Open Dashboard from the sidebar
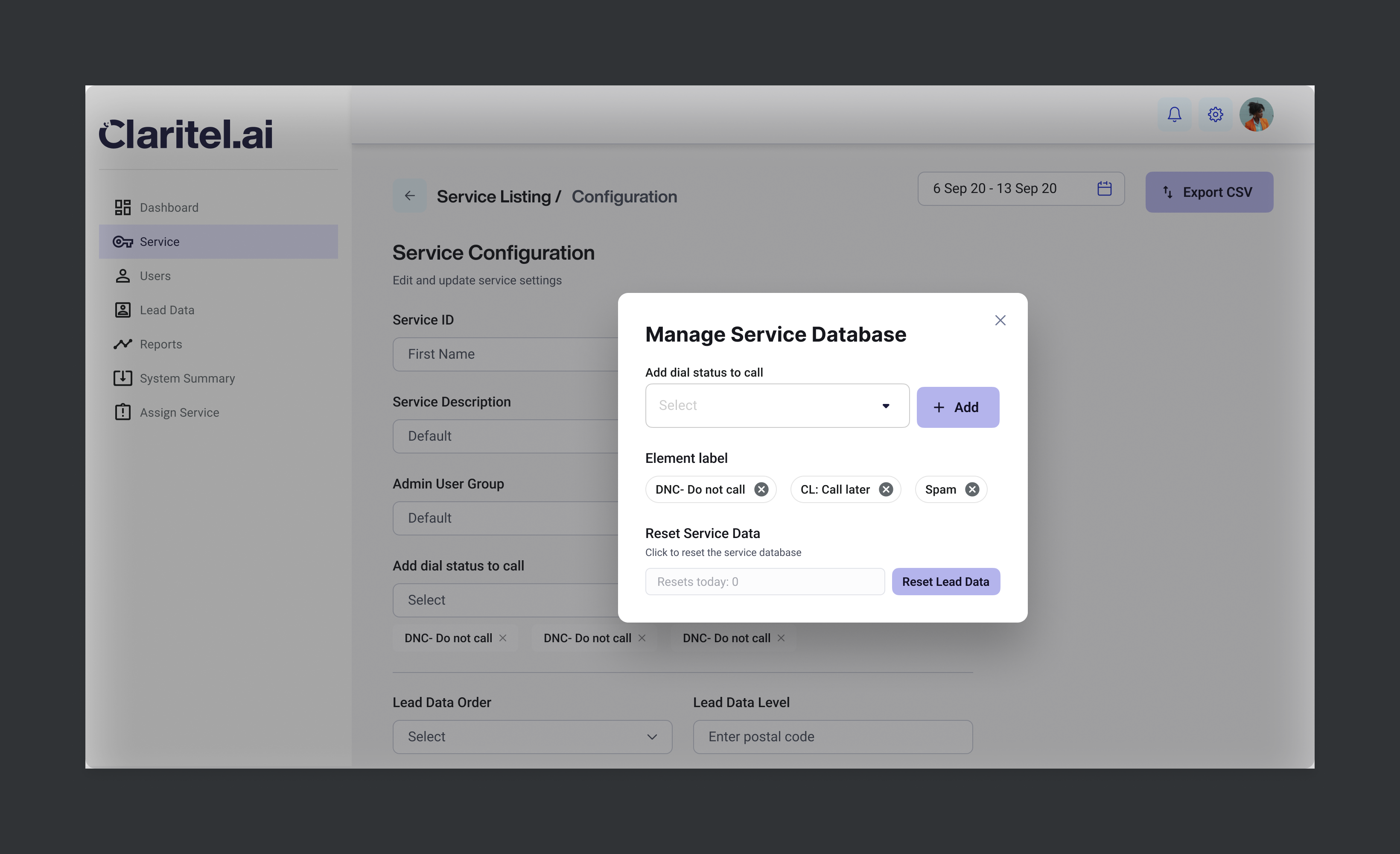 169,208
